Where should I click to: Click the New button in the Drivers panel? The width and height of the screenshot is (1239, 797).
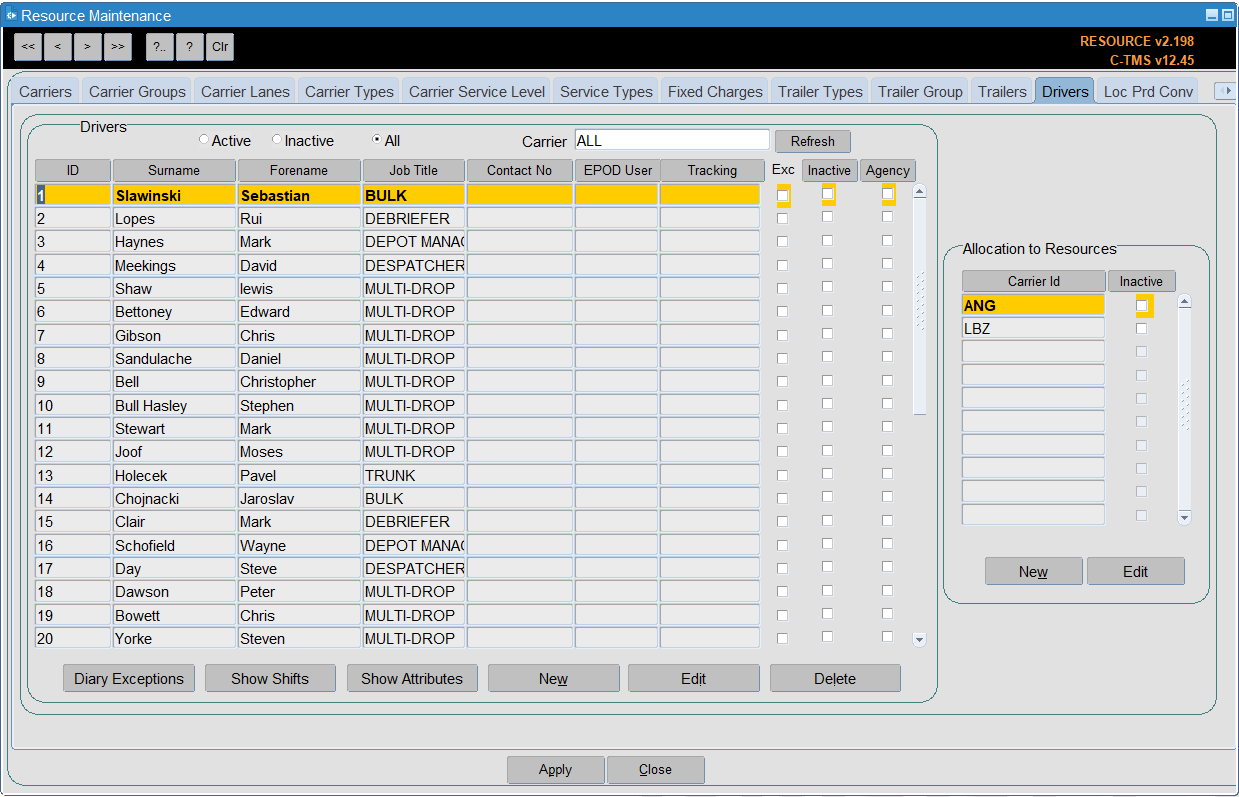click(x=553, y=678)
